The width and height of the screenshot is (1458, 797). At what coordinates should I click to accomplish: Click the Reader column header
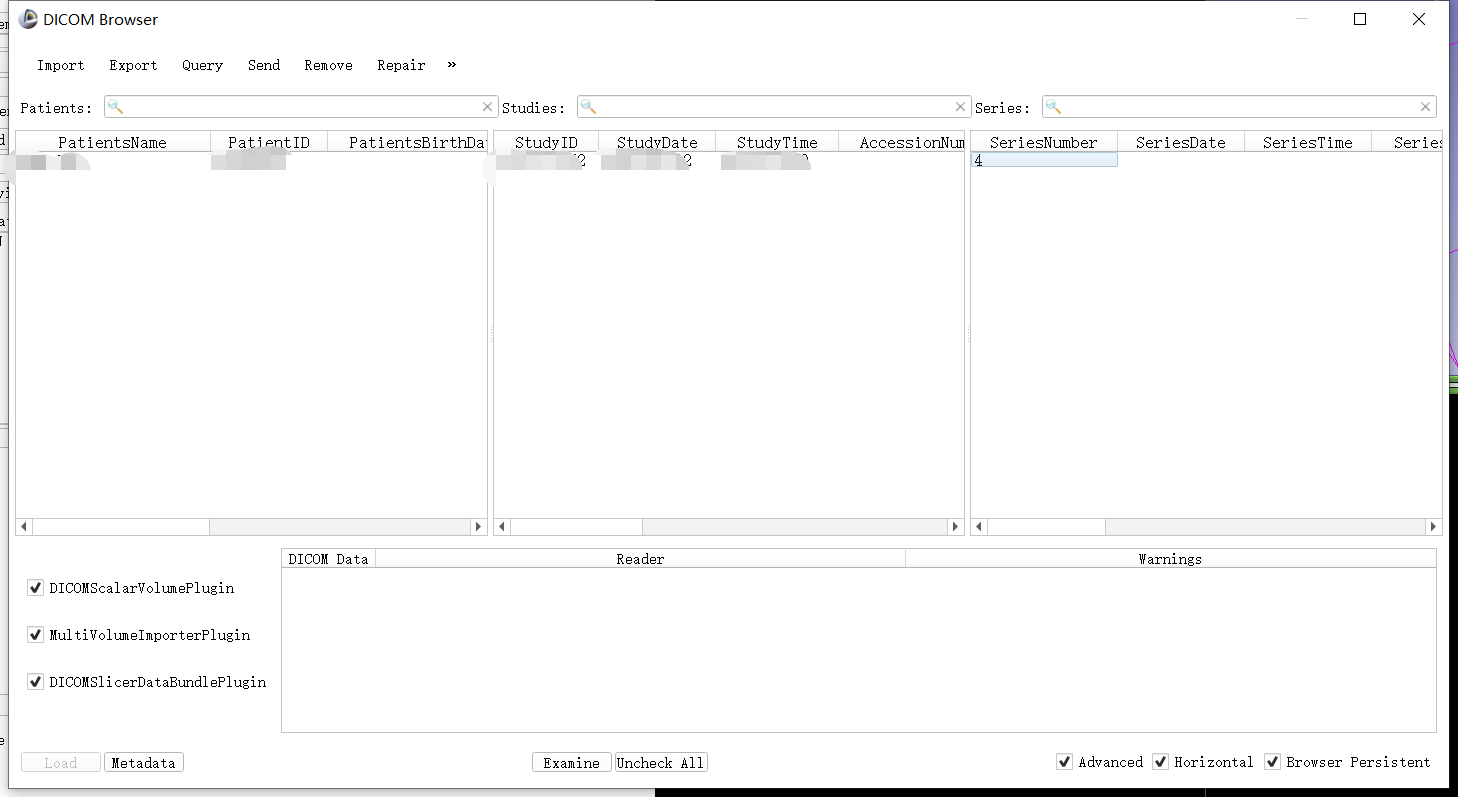click(x=640, y=559)
